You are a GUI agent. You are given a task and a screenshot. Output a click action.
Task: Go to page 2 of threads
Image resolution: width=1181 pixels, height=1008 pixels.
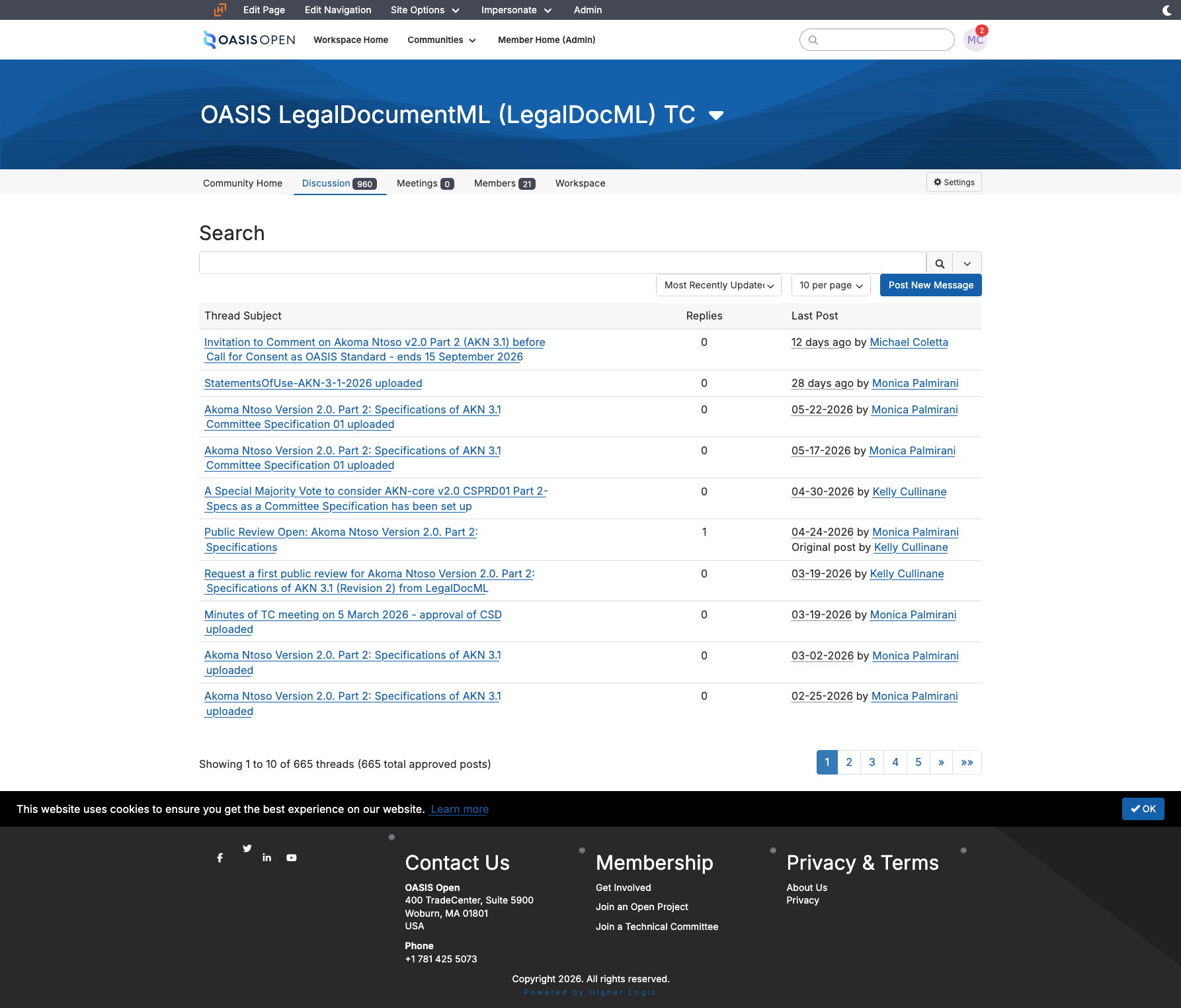point(849,762)
